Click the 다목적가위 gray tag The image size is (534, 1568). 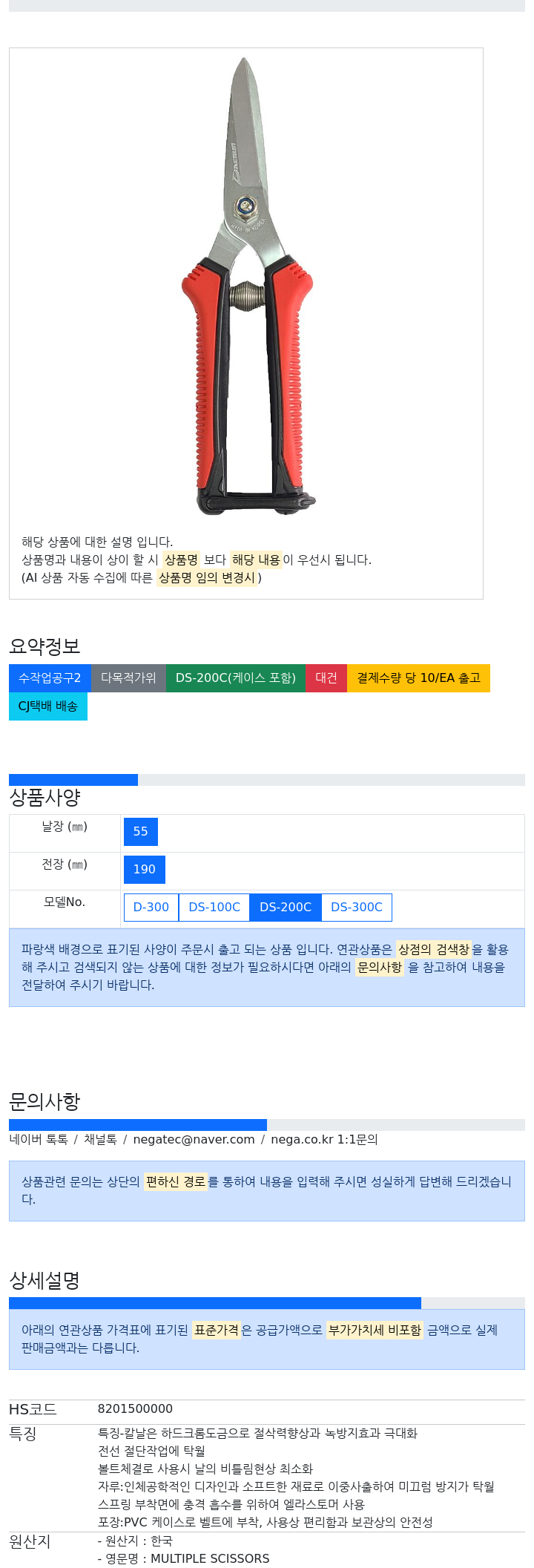128,678
